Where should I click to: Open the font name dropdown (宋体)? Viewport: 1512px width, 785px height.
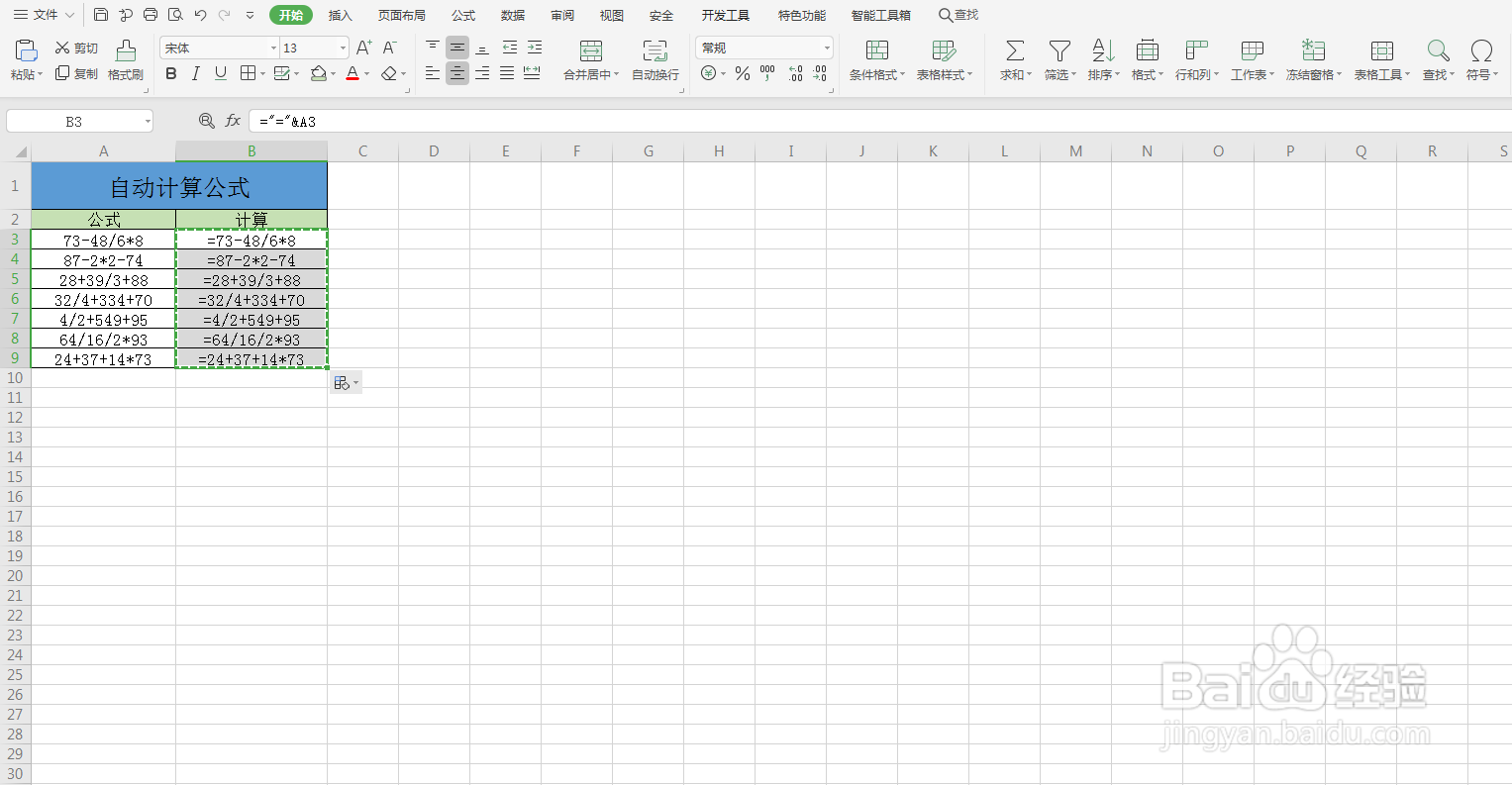coord(274,48)
